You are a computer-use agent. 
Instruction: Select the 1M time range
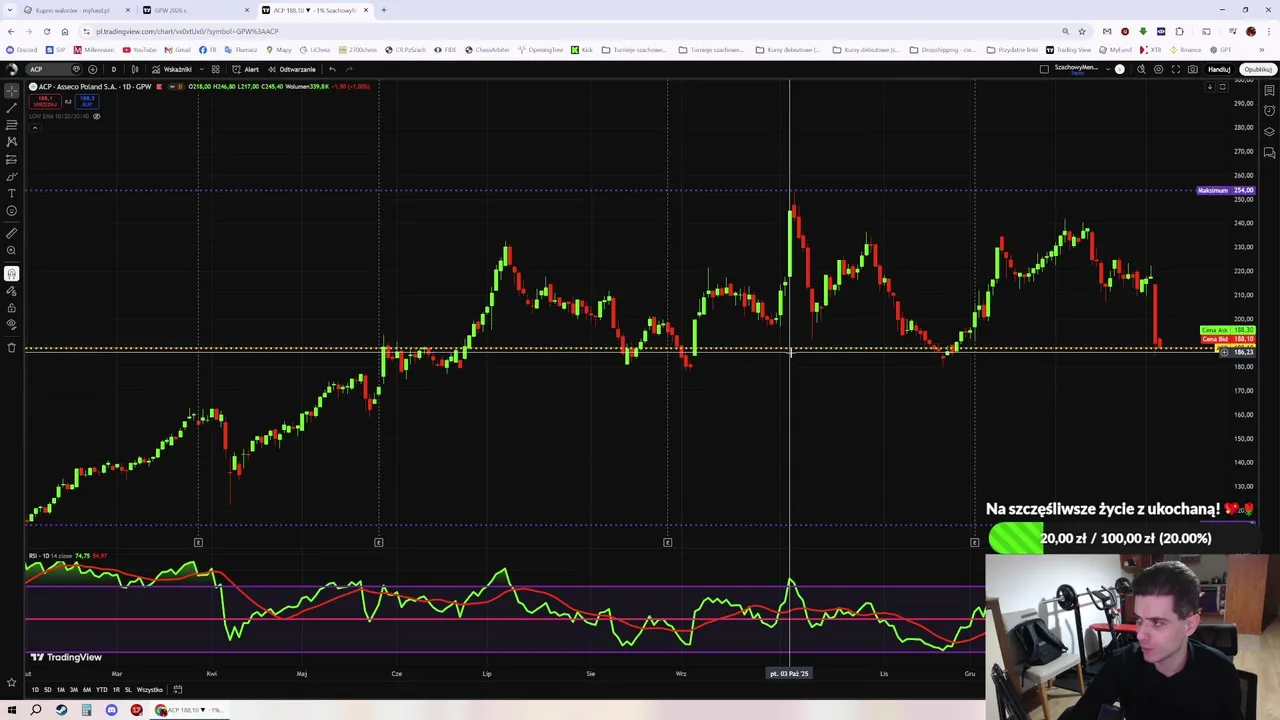(x=60, y=690)
